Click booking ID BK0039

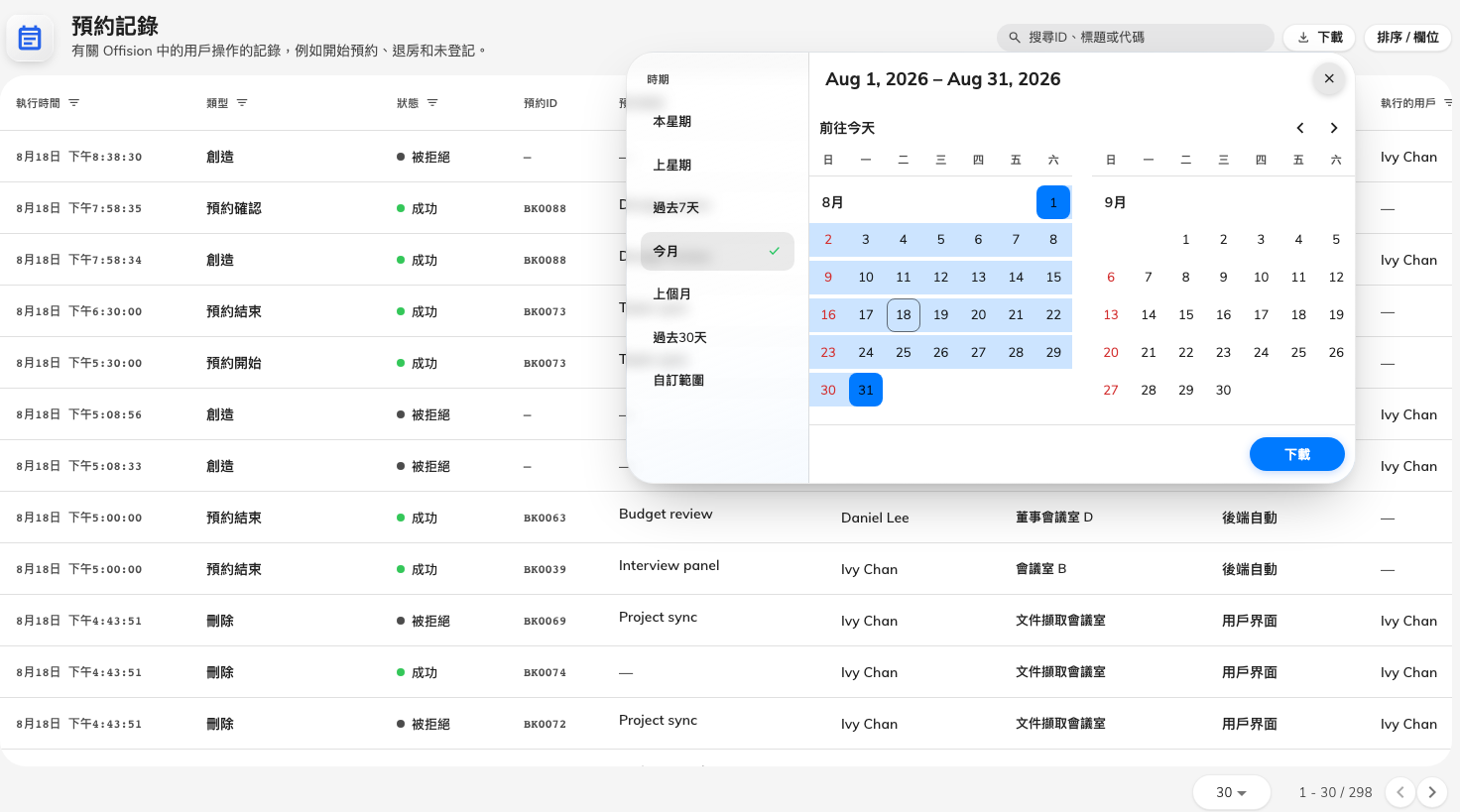[x=545, y=570]
